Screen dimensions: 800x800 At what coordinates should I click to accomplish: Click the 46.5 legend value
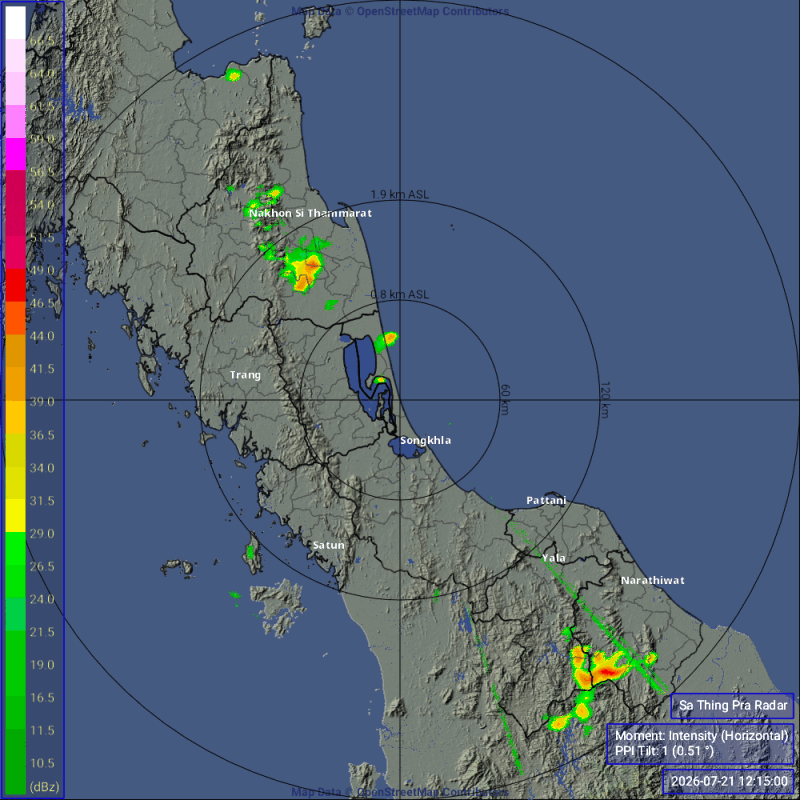(x=42, y=303)
